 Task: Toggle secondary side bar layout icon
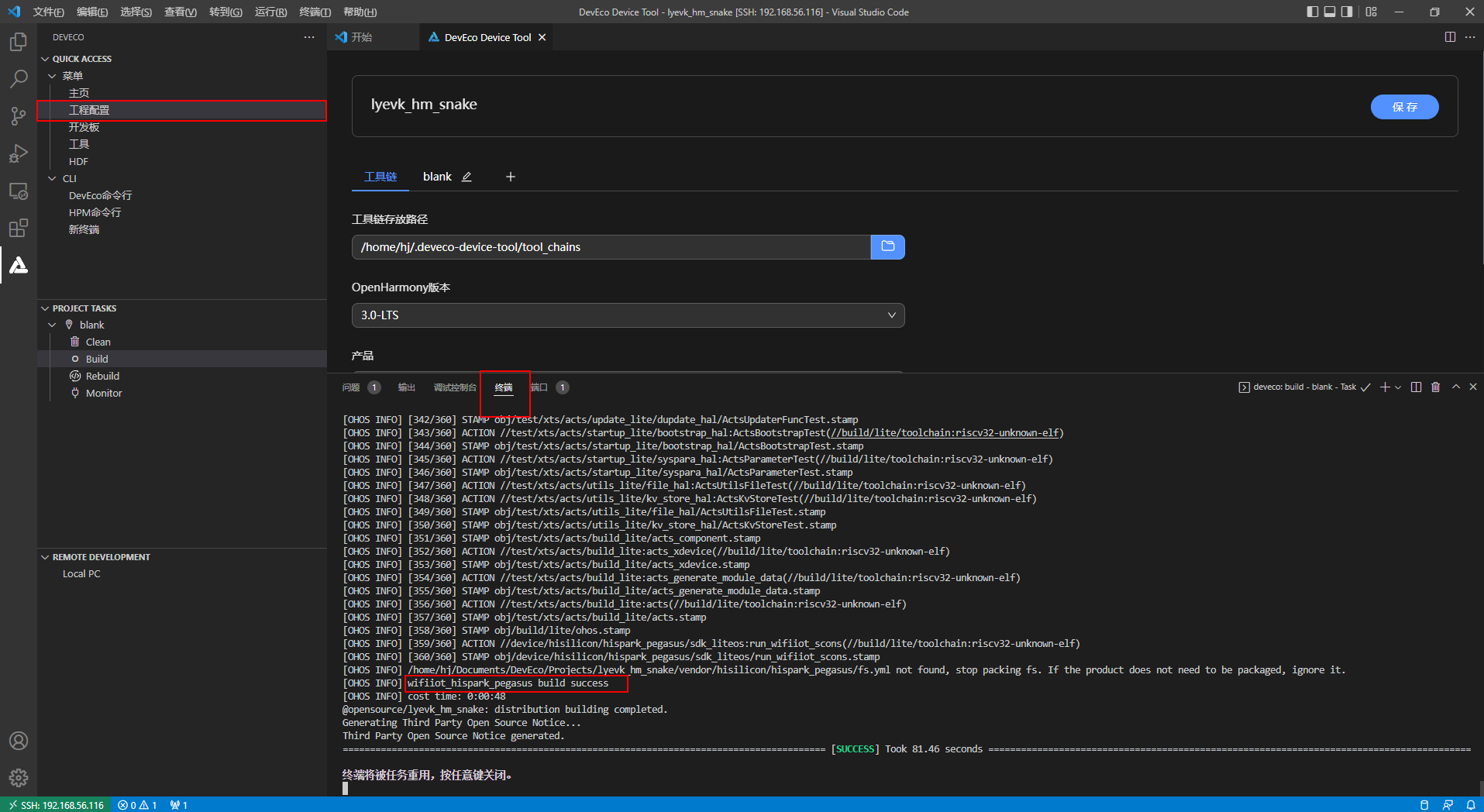pyautogui.click(x=1347, y=12)
